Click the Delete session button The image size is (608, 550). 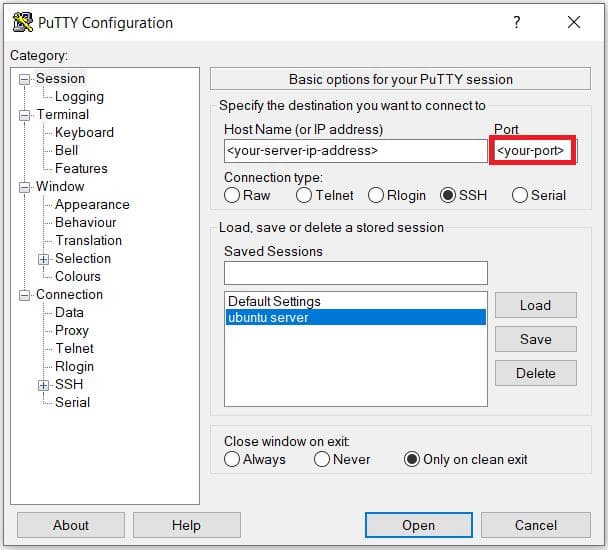535,373
